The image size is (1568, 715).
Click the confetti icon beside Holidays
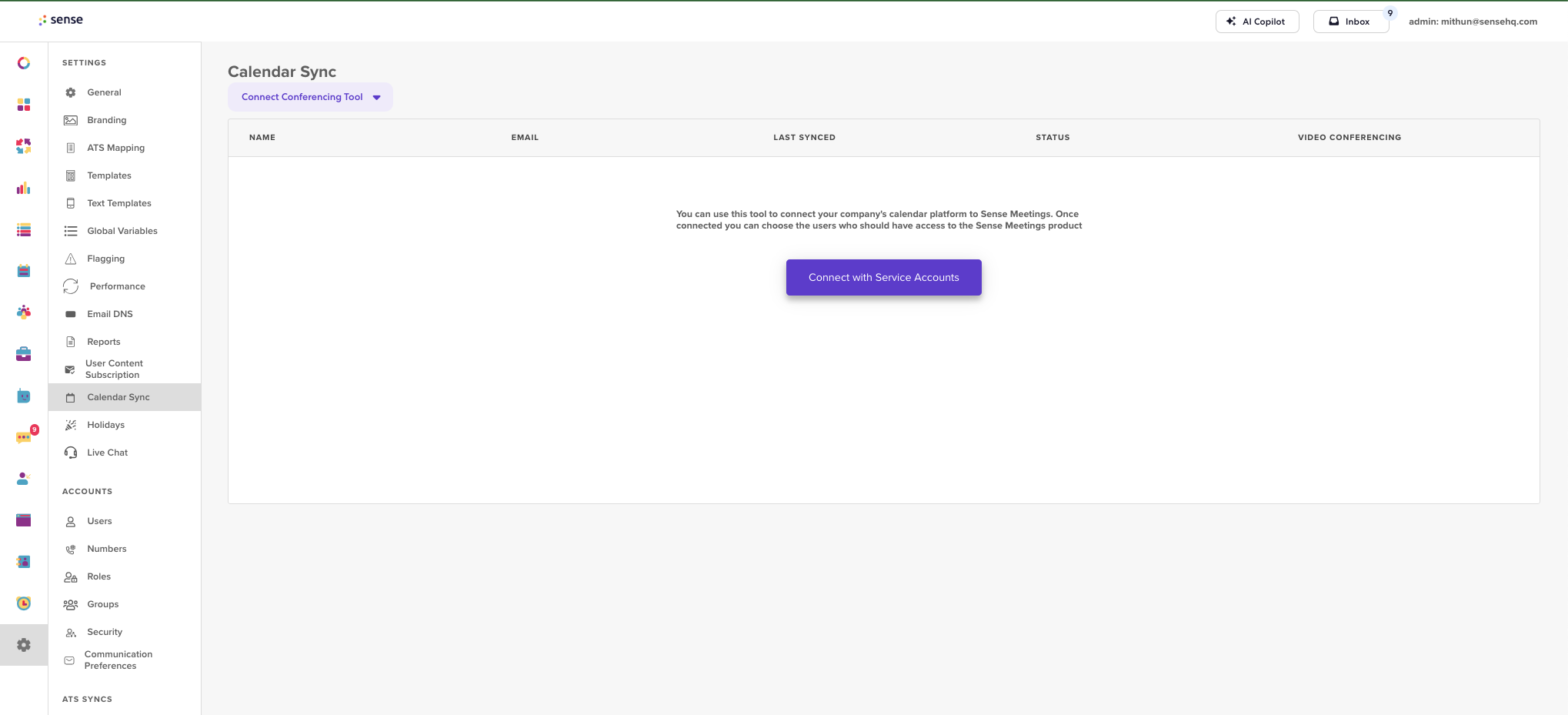[x=71, y=425]
